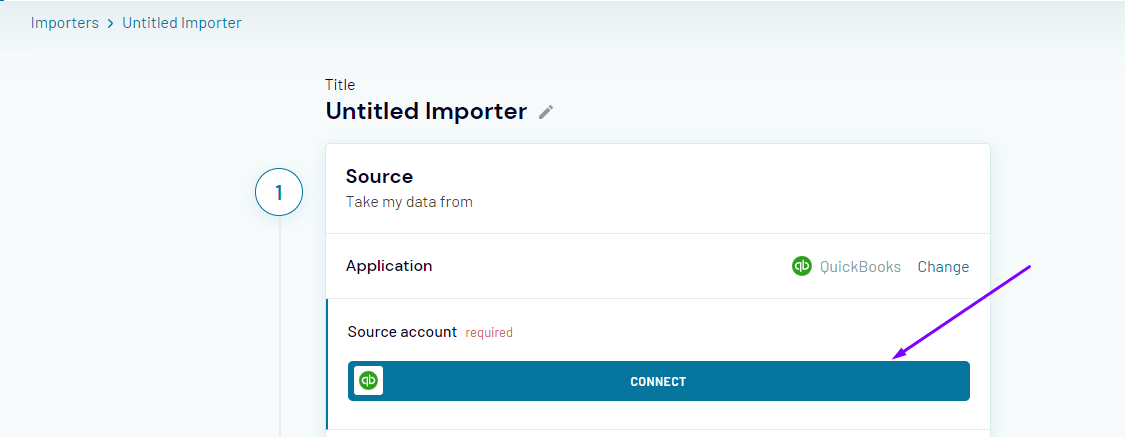Viewport: 1125px width, 437px height.
Task: Click the Source account label
Action: point(402,332)
